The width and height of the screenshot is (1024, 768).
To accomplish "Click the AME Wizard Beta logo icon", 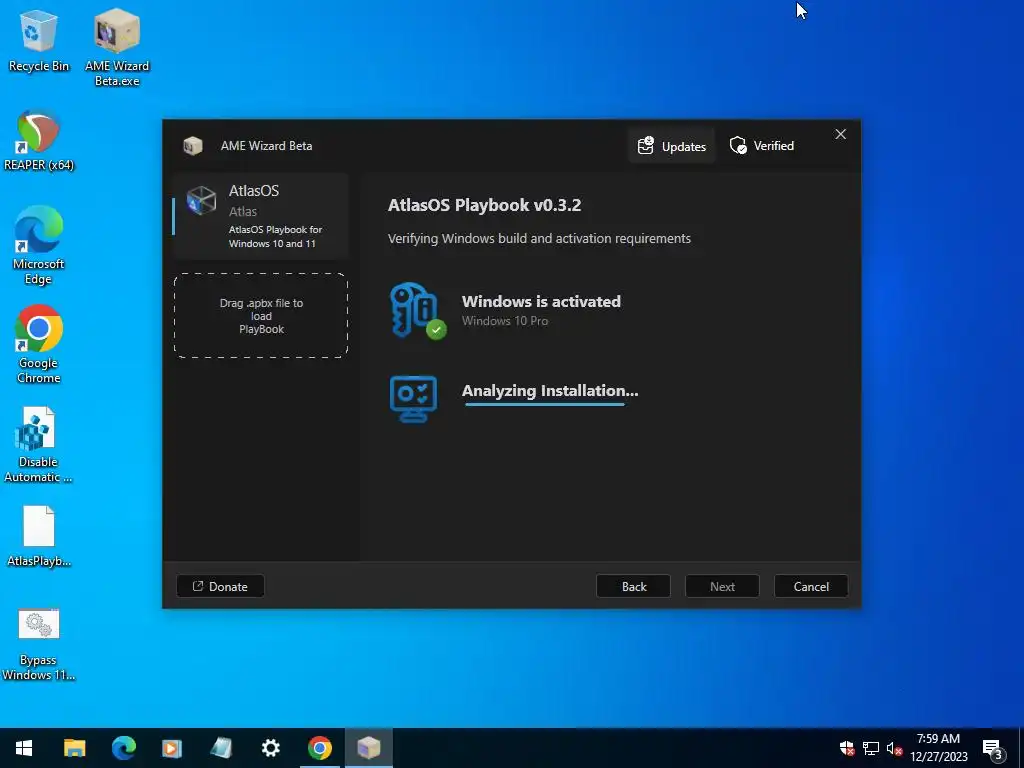I will [193, 146].
